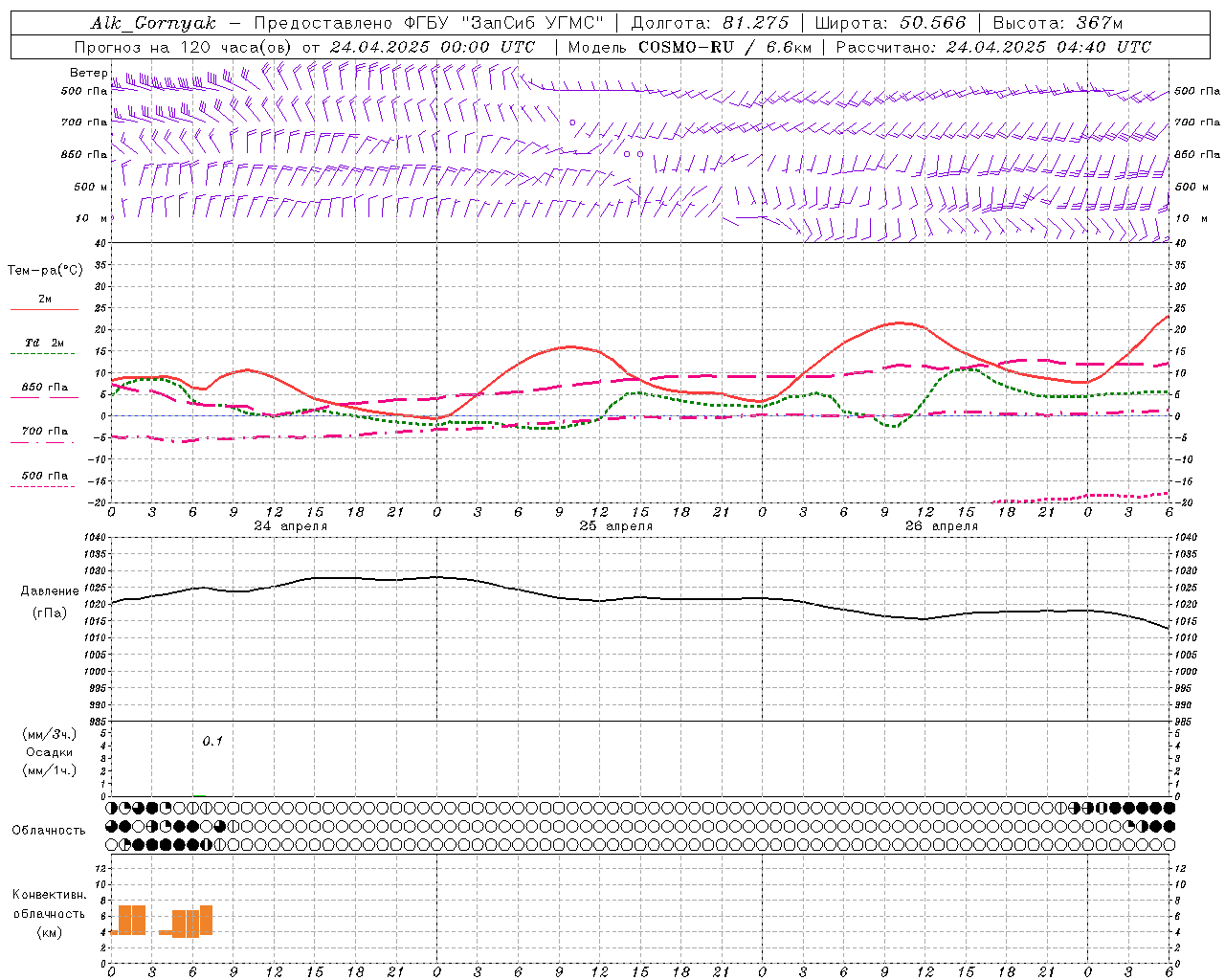Click the 'Долгота: 81.275' header value
The image size is (1225, 980).
point(710,23)
